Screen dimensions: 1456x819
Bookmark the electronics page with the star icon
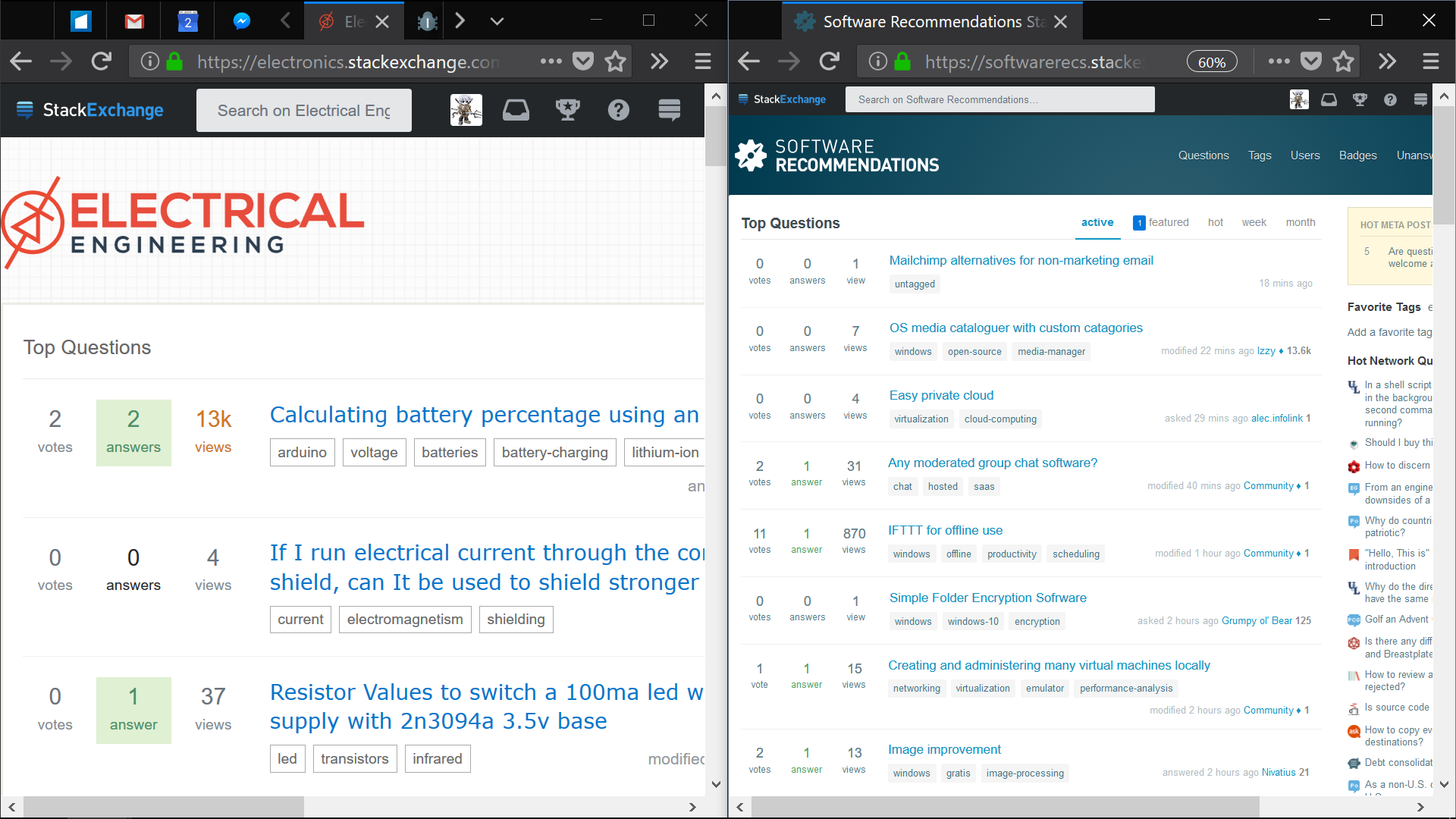(615, 61)
